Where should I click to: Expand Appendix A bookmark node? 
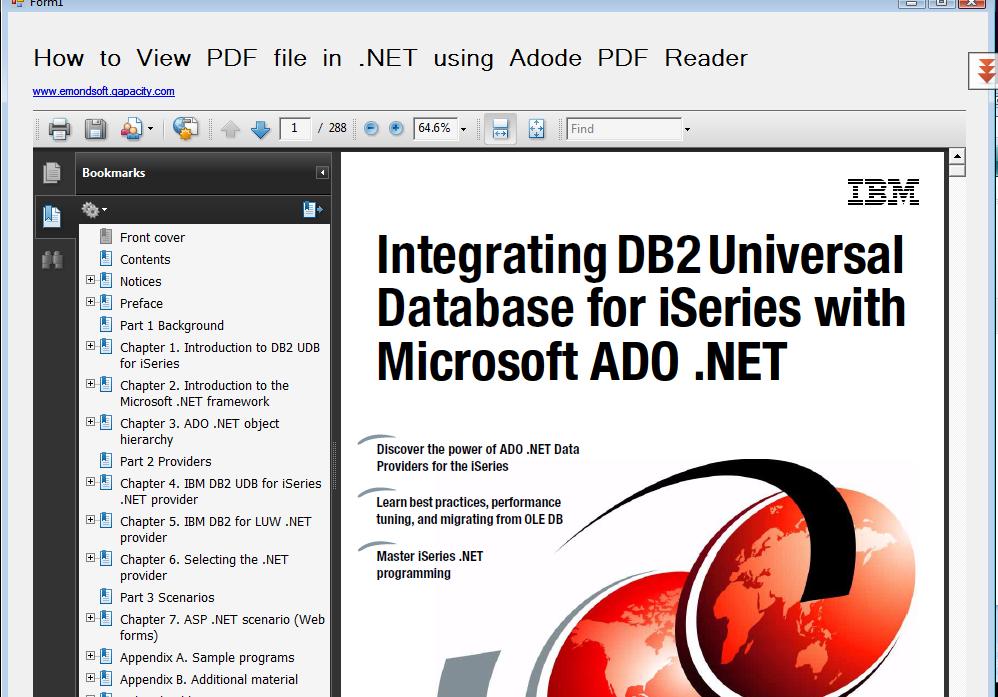coord(90,656)
